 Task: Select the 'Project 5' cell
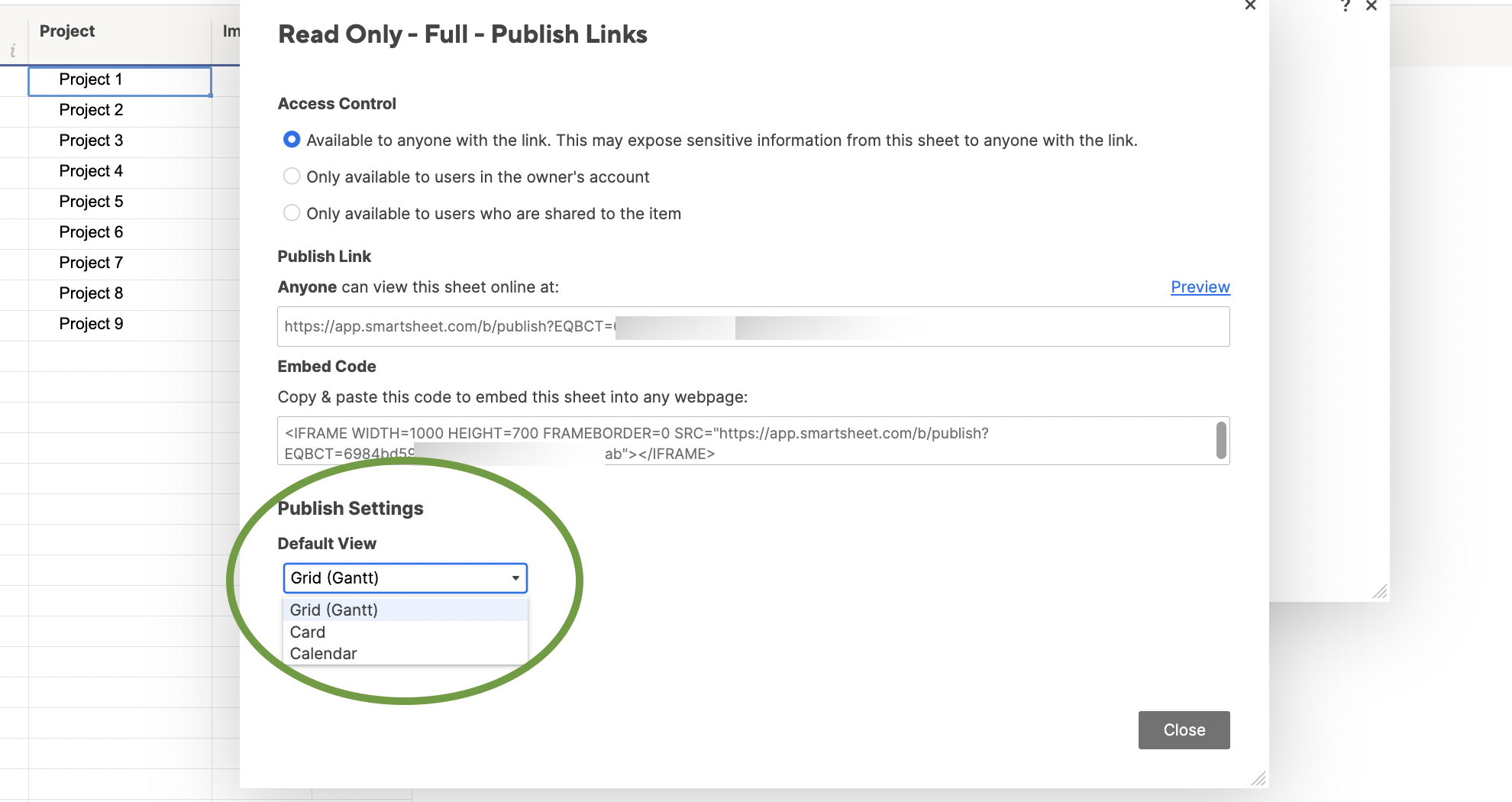point(120,203)
